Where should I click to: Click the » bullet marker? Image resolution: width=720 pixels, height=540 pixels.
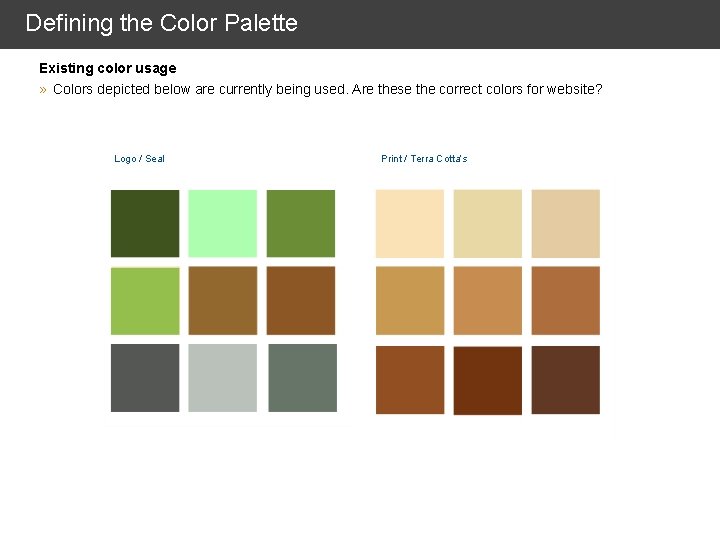point(43,90)
